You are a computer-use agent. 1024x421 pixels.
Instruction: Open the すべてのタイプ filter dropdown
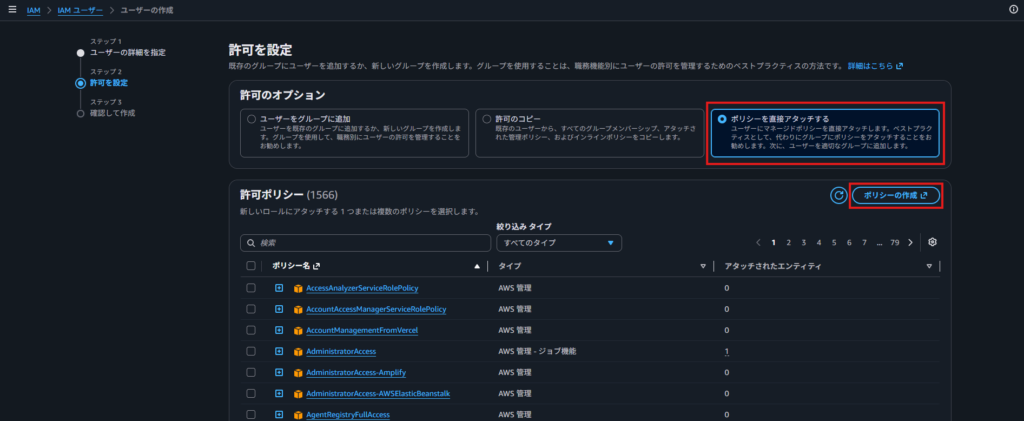tap(559, 243)
